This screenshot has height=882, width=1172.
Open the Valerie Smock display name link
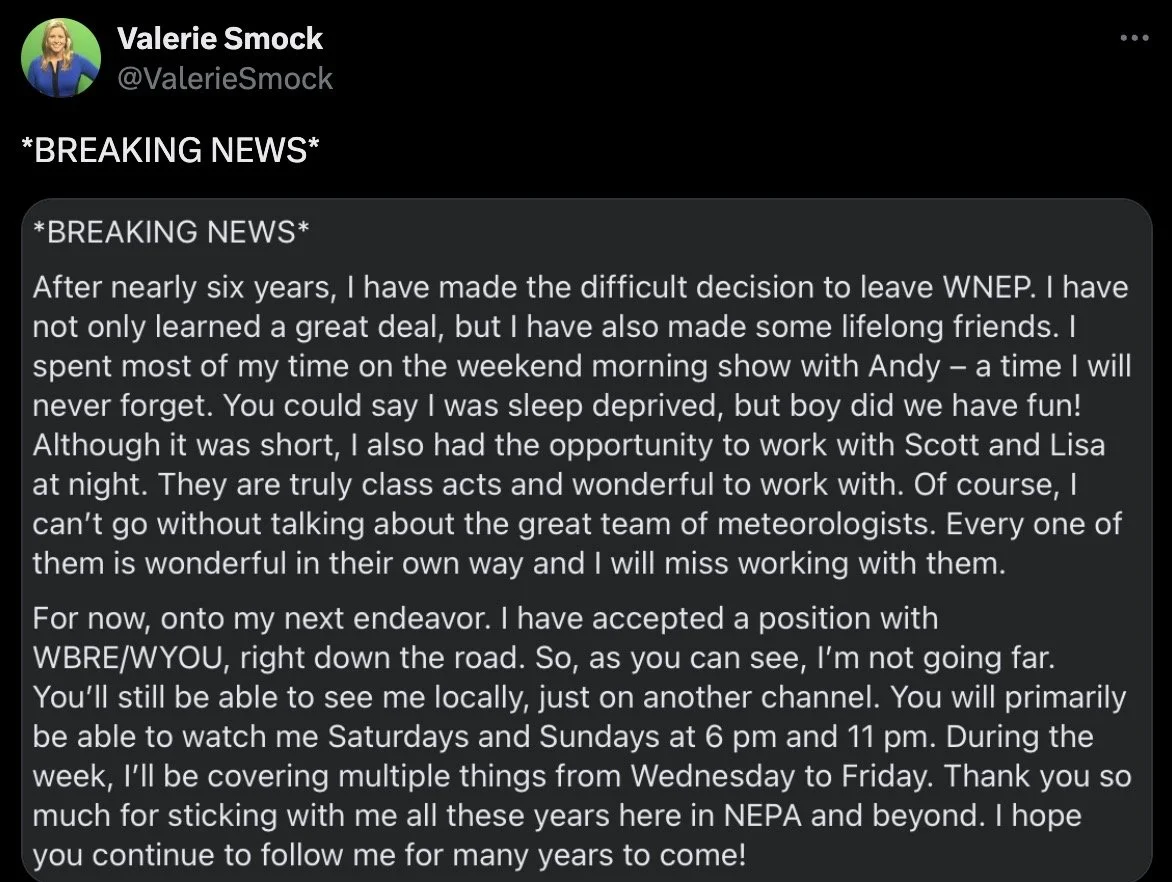pyautogui.click(x=220, y=39)
